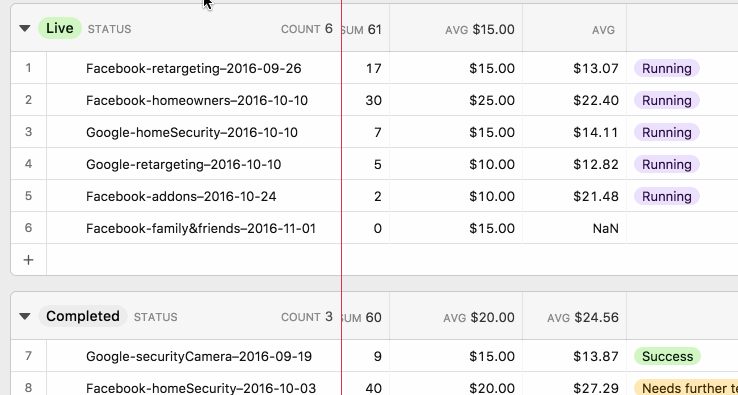The image size is (738, 395).
Task: Open AVG $15.00 summary dropdown
Action: point(480,30)
